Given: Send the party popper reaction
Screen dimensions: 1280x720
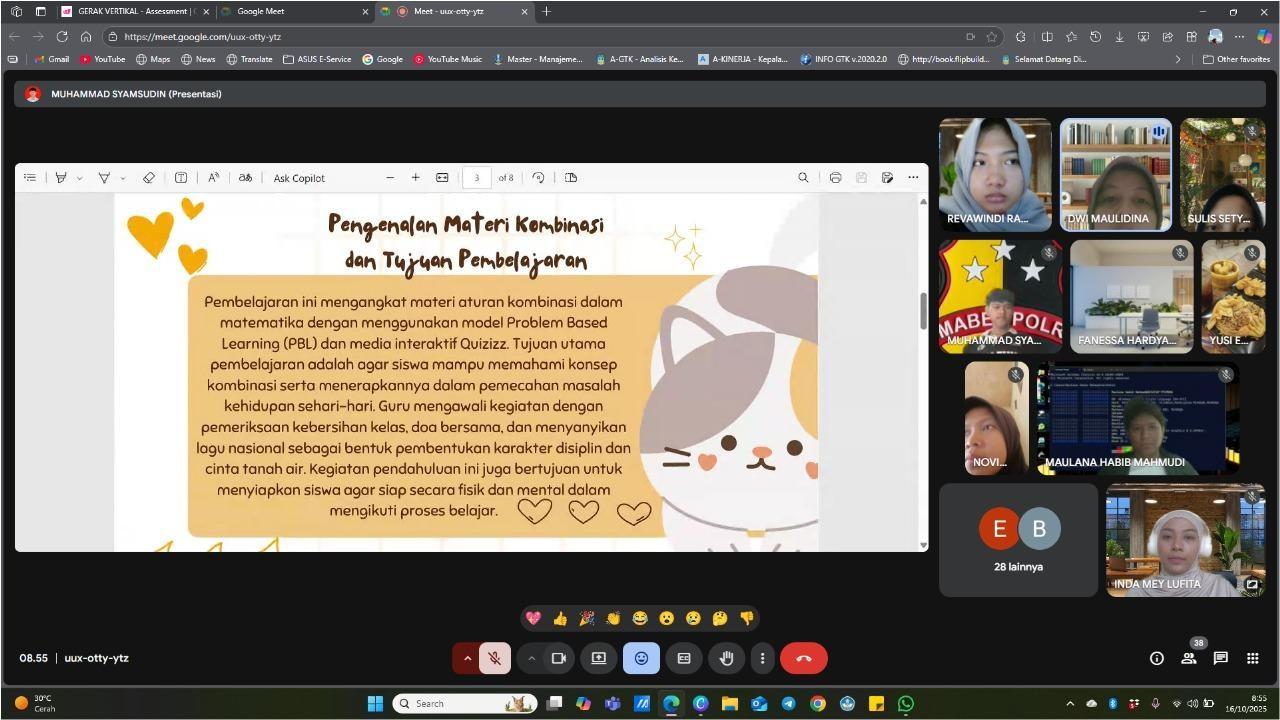Looking at the screenshot, I should pos(587,619).
